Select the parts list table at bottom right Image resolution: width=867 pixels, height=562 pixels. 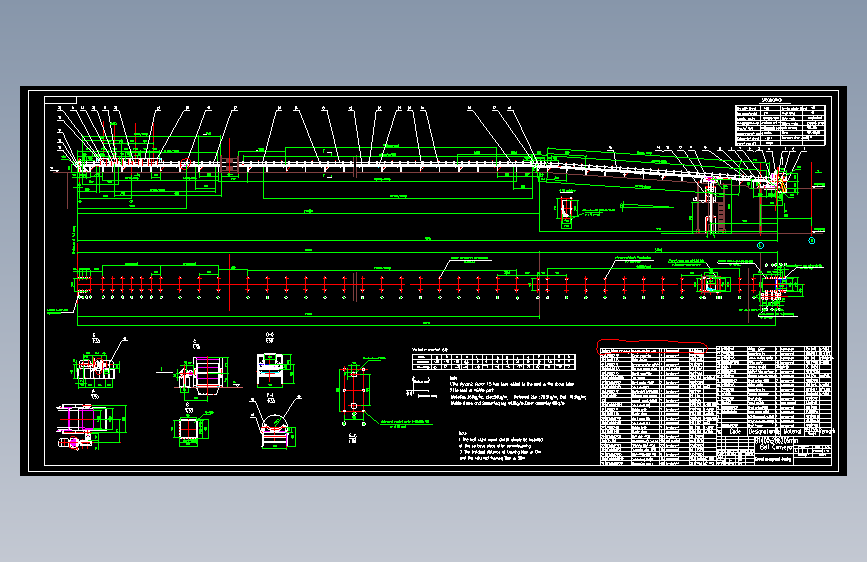pos(715,405)
